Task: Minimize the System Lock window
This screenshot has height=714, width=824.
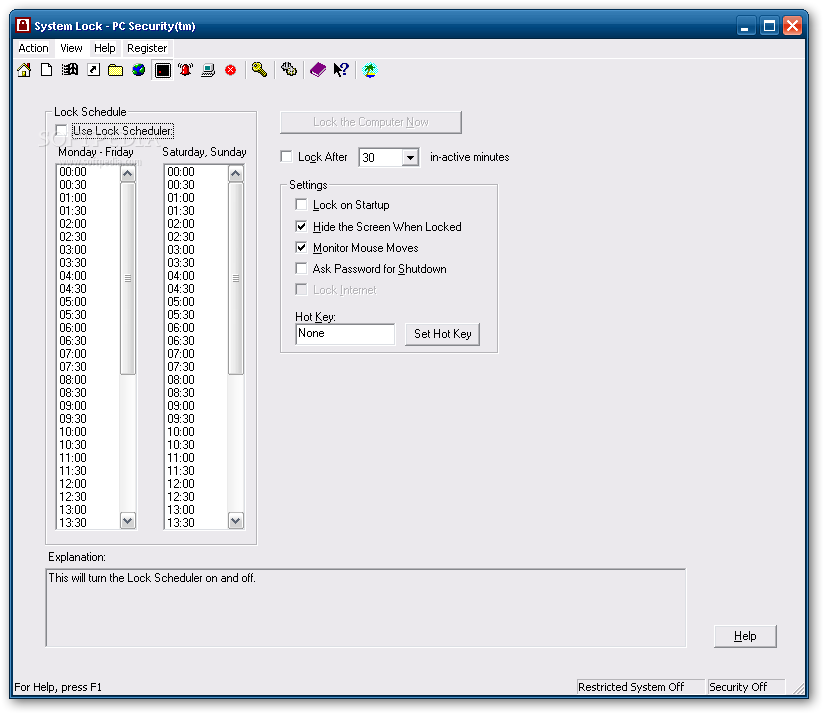Action: point(745,26)
